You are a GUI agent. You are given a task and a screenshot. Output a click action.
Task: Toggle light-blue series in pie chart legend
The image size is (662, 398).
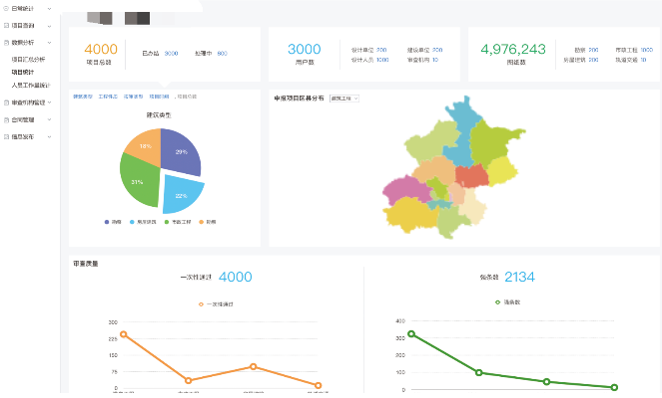tap(132, 222)
